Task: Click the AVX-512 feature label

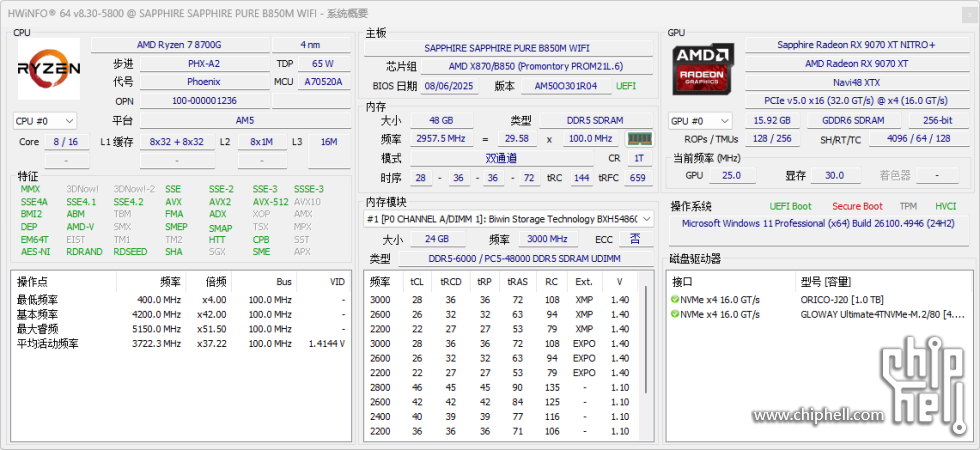Action: (271, 202)
